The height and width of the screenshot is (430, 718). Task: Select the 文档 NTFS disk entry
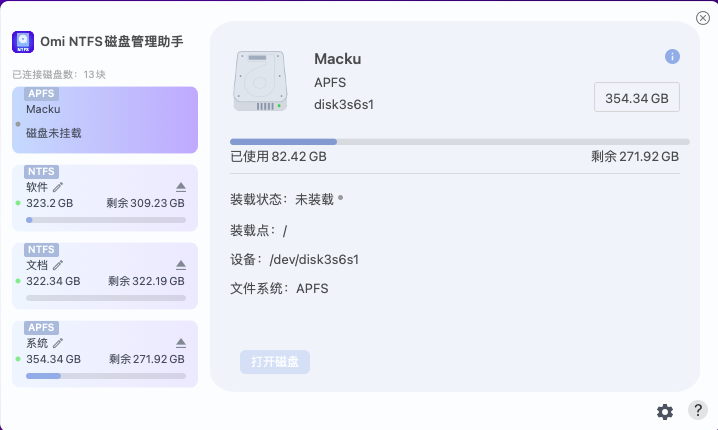[x=105, y=276]
